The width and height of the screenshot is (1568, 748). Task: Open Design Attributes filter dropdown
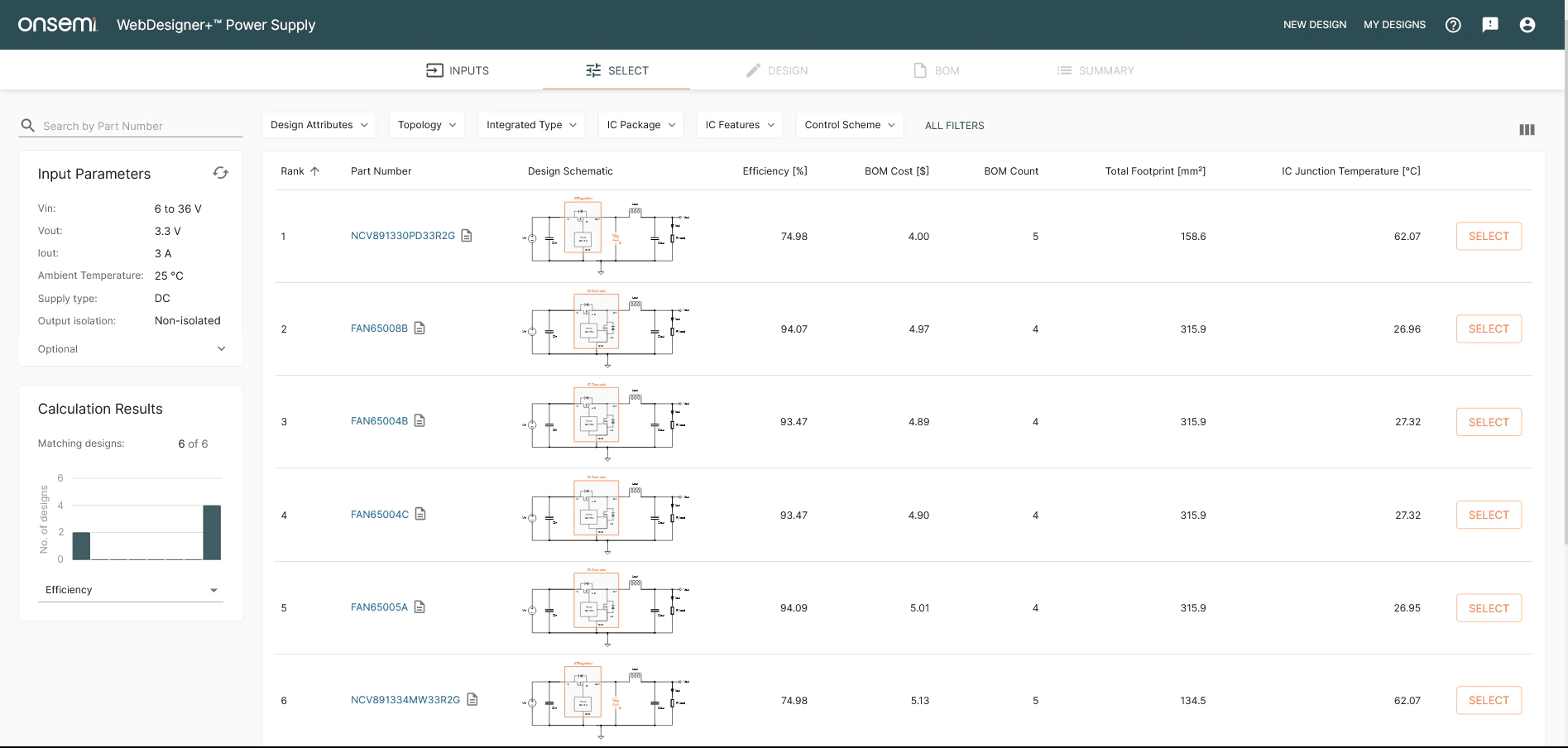click(319, 125)
